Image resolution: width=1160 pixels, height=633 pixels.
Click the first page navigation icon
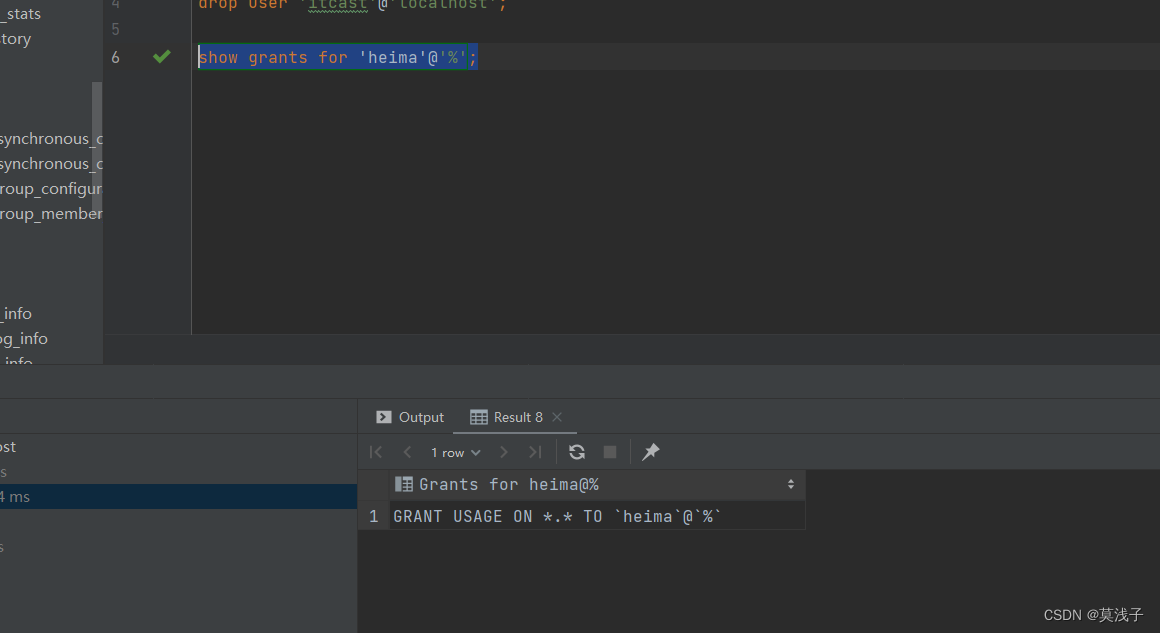[x=375, y=452]
